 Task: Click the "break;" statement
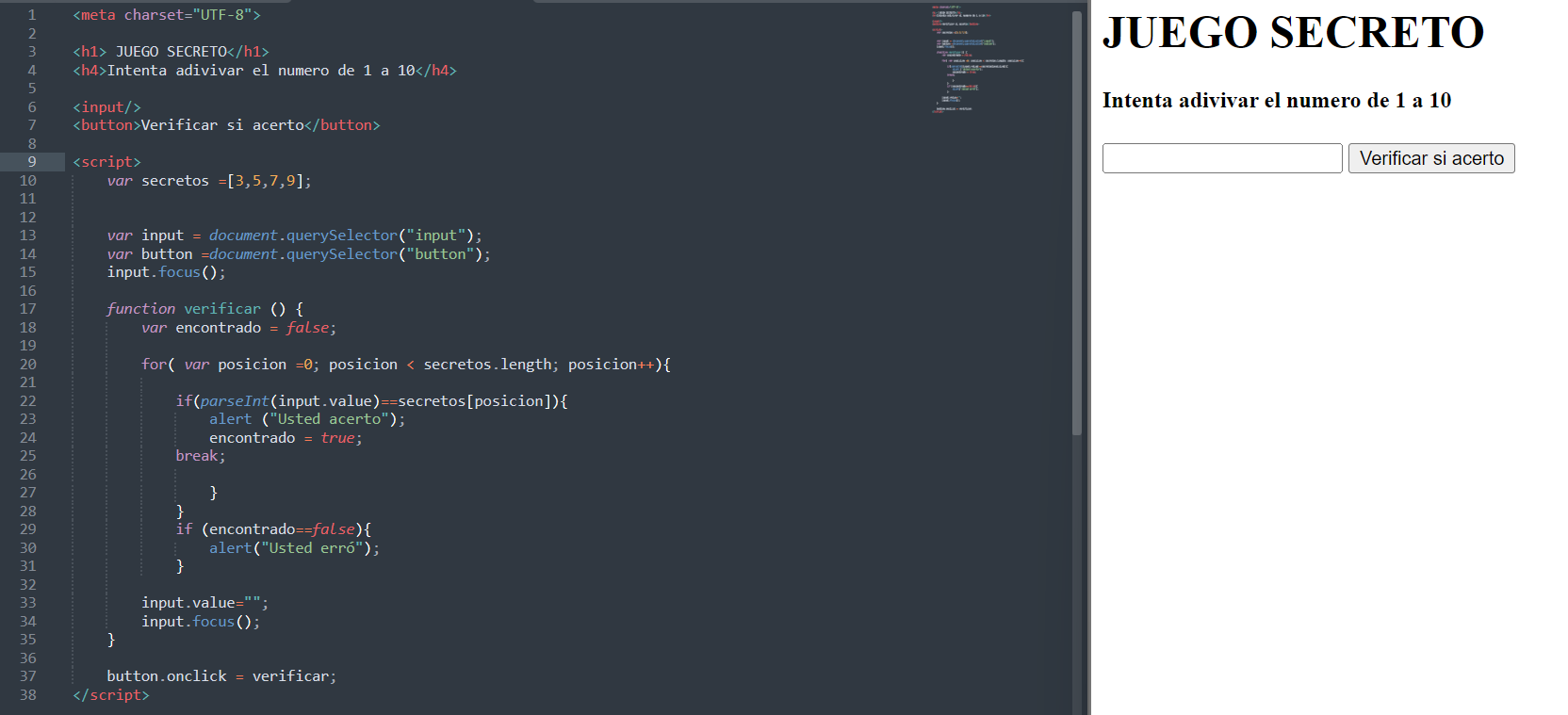coord(201,456)
